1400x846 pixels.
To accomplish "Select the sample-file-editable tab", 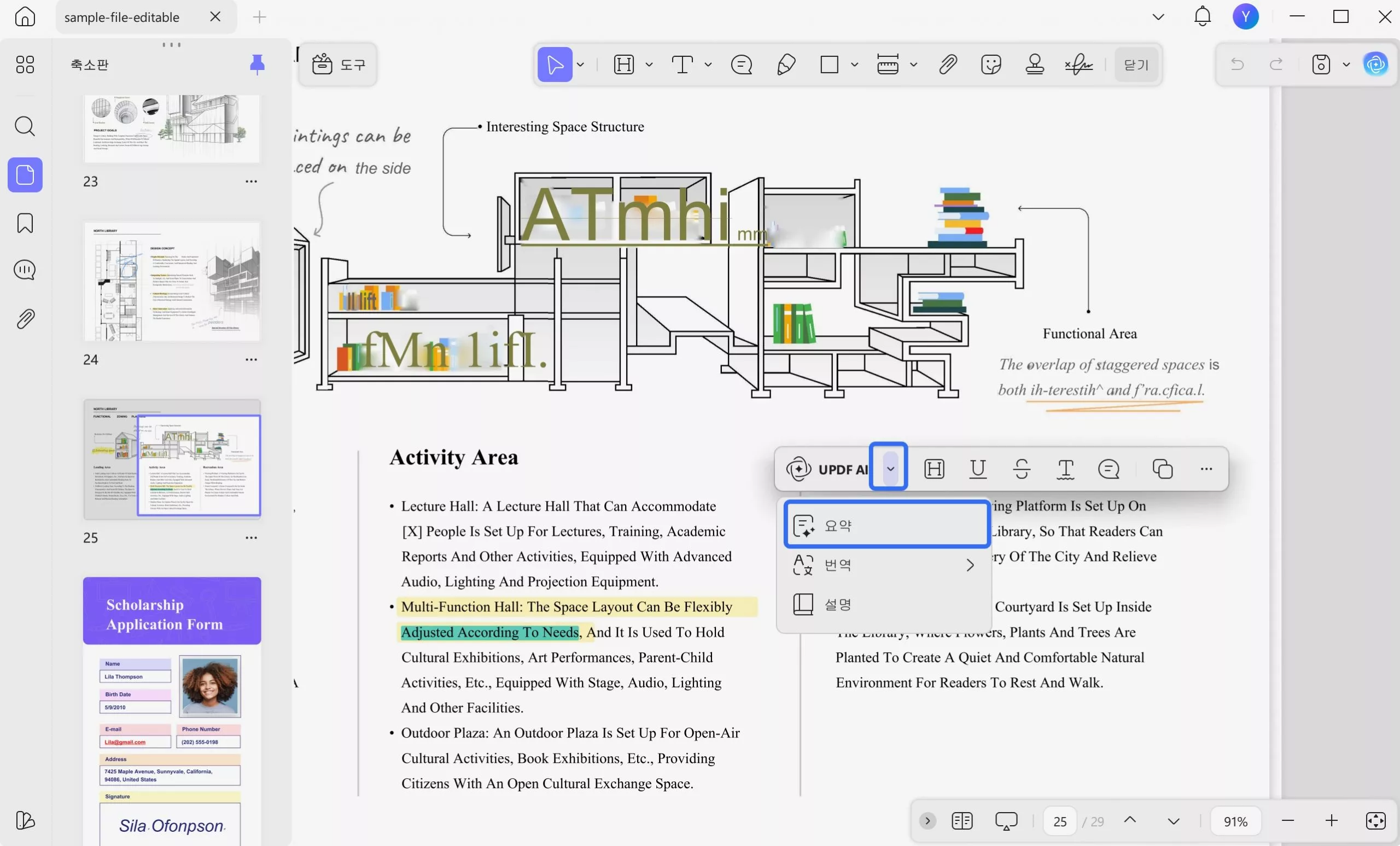I will coord(146,17).
